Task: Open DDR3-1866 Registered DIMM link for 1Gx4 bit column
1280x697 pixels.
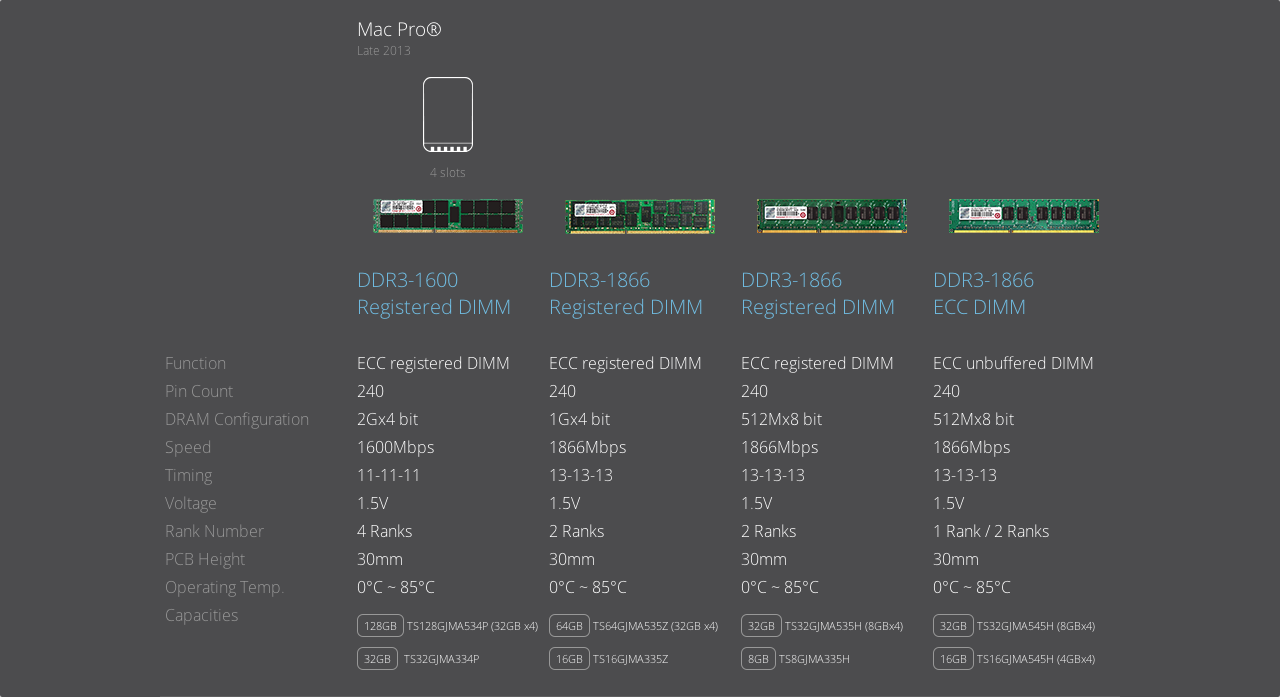Action: [626, 293]
